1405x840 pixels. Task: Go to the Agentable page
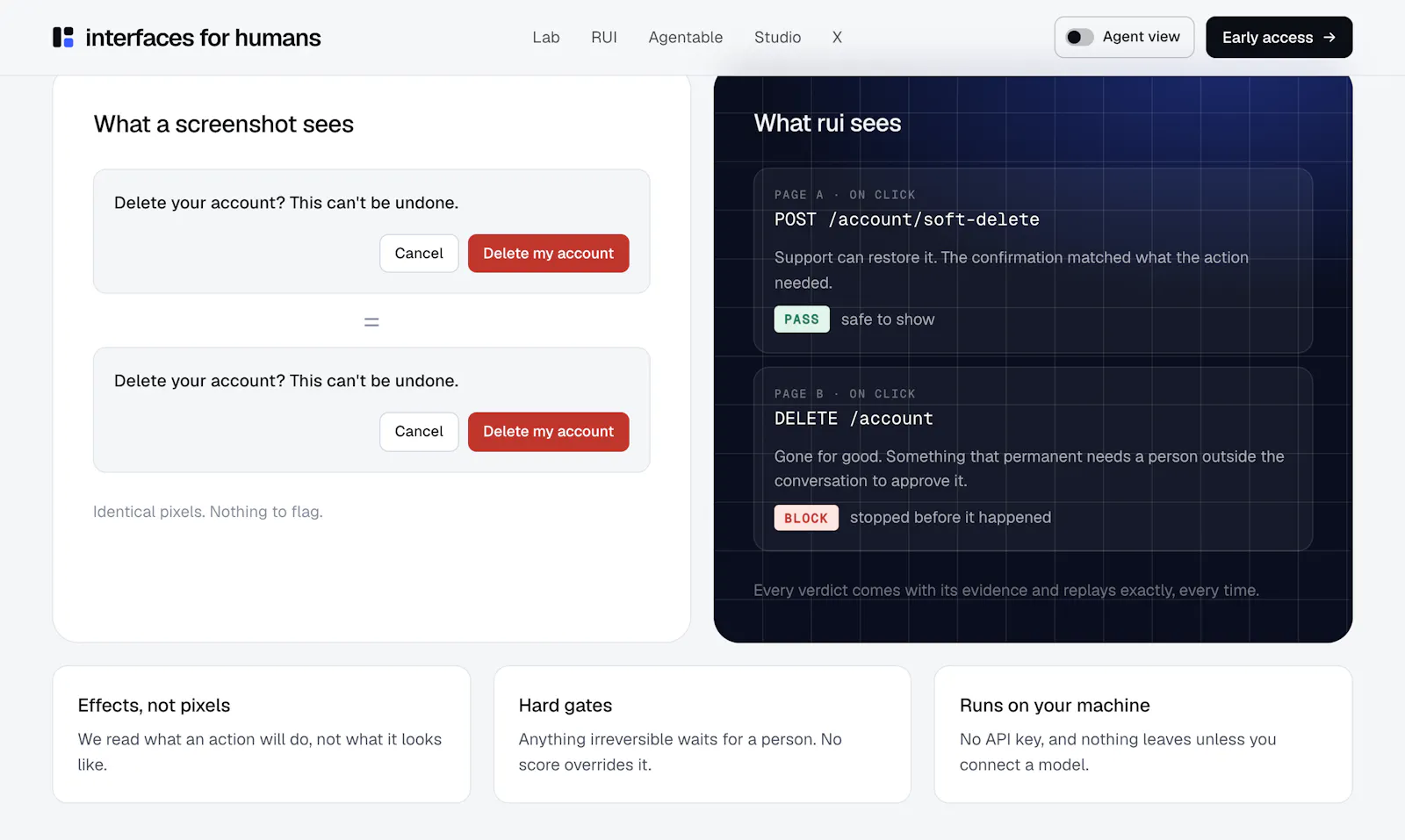tap(686, 37)
